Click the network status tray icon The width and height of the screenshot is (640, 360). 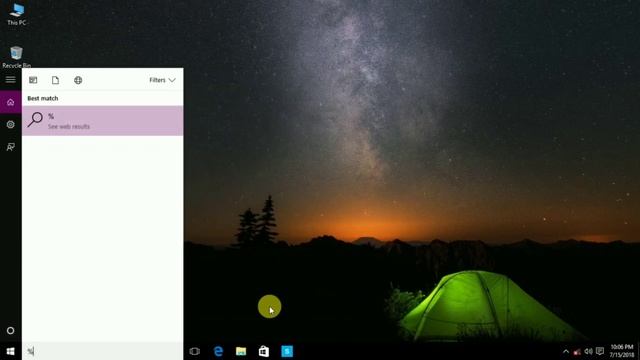point(577,351)
